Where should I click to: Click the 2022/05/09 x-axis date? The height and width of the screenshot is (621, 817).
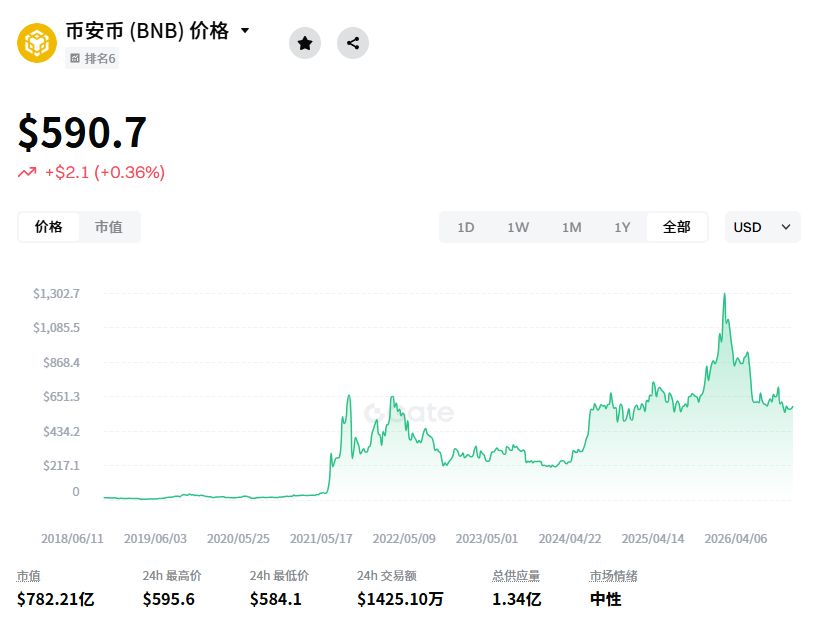pos(404,539)
